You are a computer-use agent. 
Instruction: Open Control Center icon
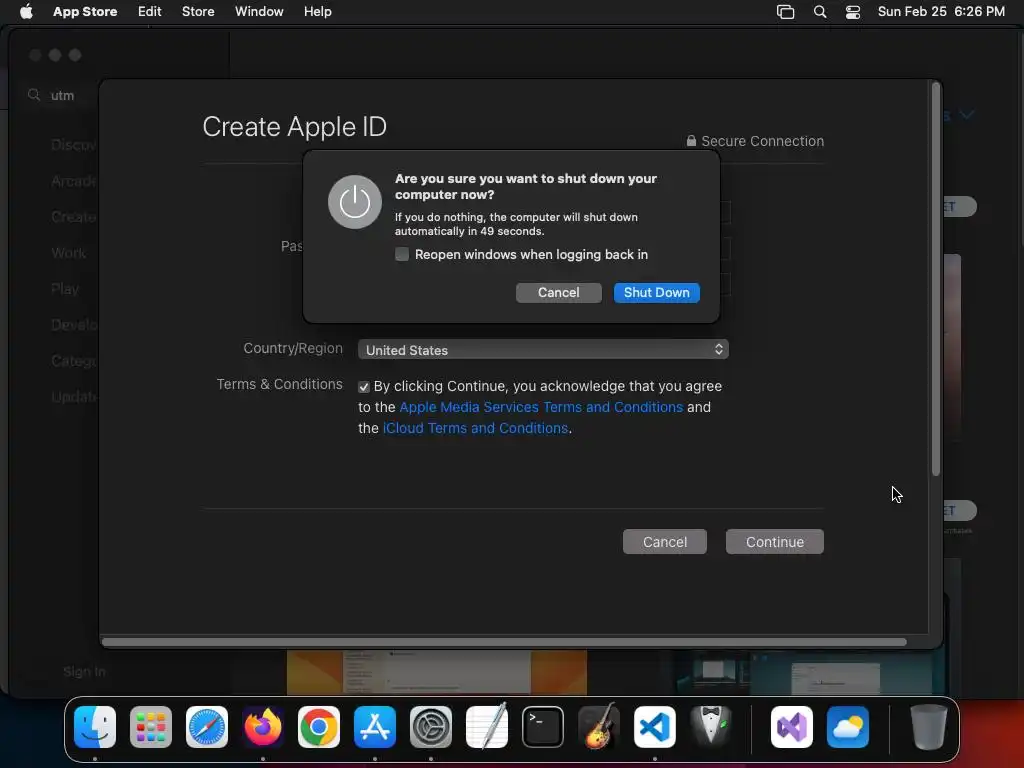[x=853, y=12]
